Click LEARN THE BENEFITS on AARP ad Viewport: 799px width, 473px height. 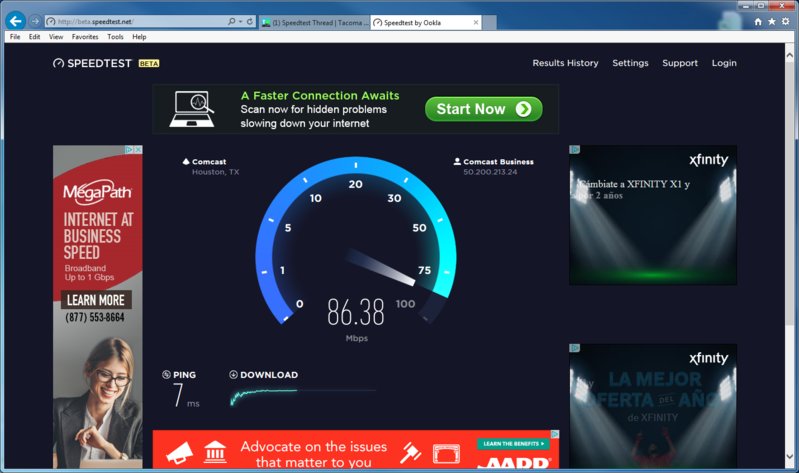(x=513, y=444)
